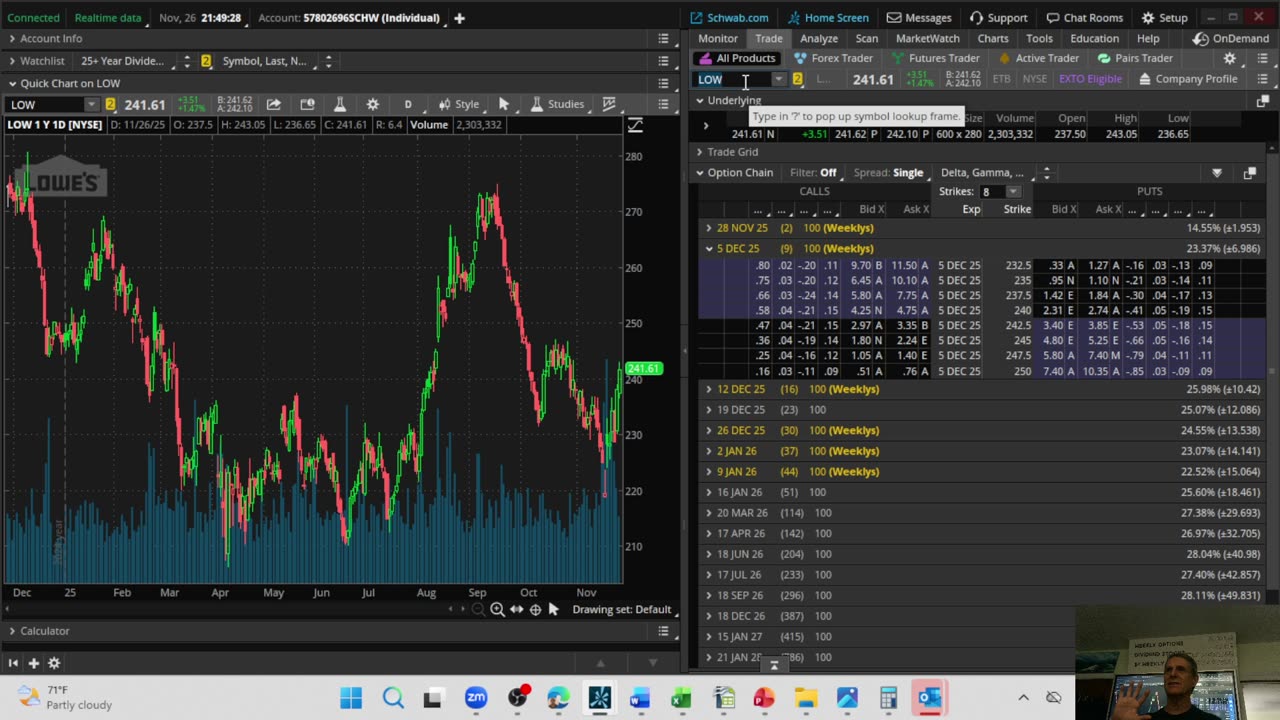Open chart symbol LOW dropdown arrow
This screenshot has width=1280, height=720.
click(92, 104)
